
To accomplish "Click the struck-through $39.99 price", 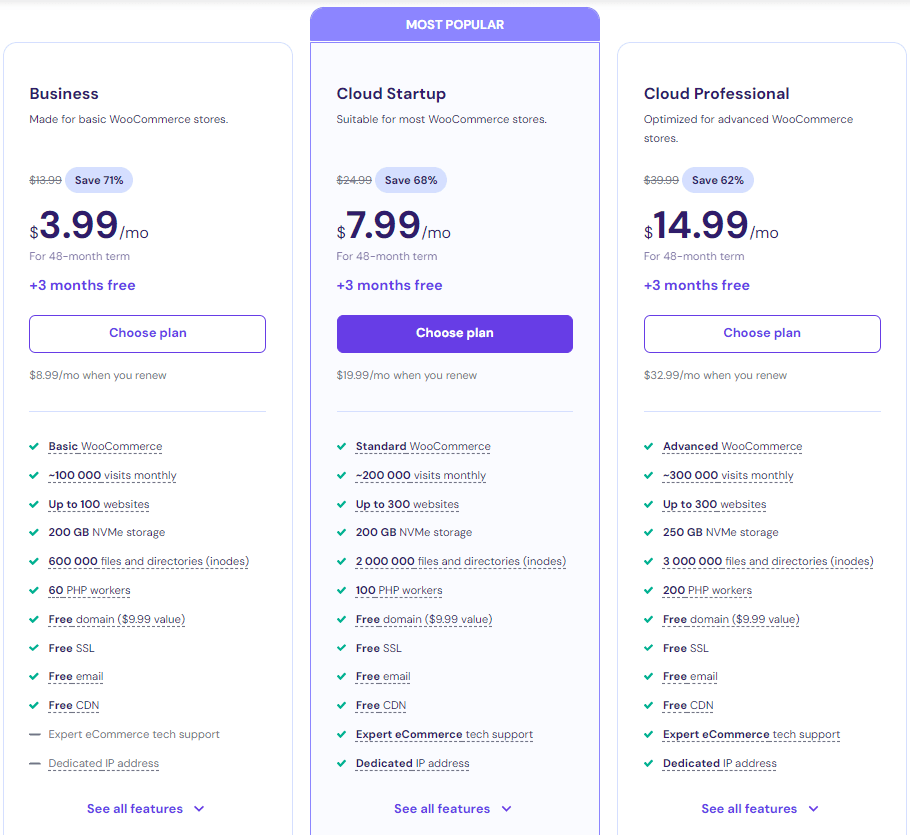I will 661,180.
